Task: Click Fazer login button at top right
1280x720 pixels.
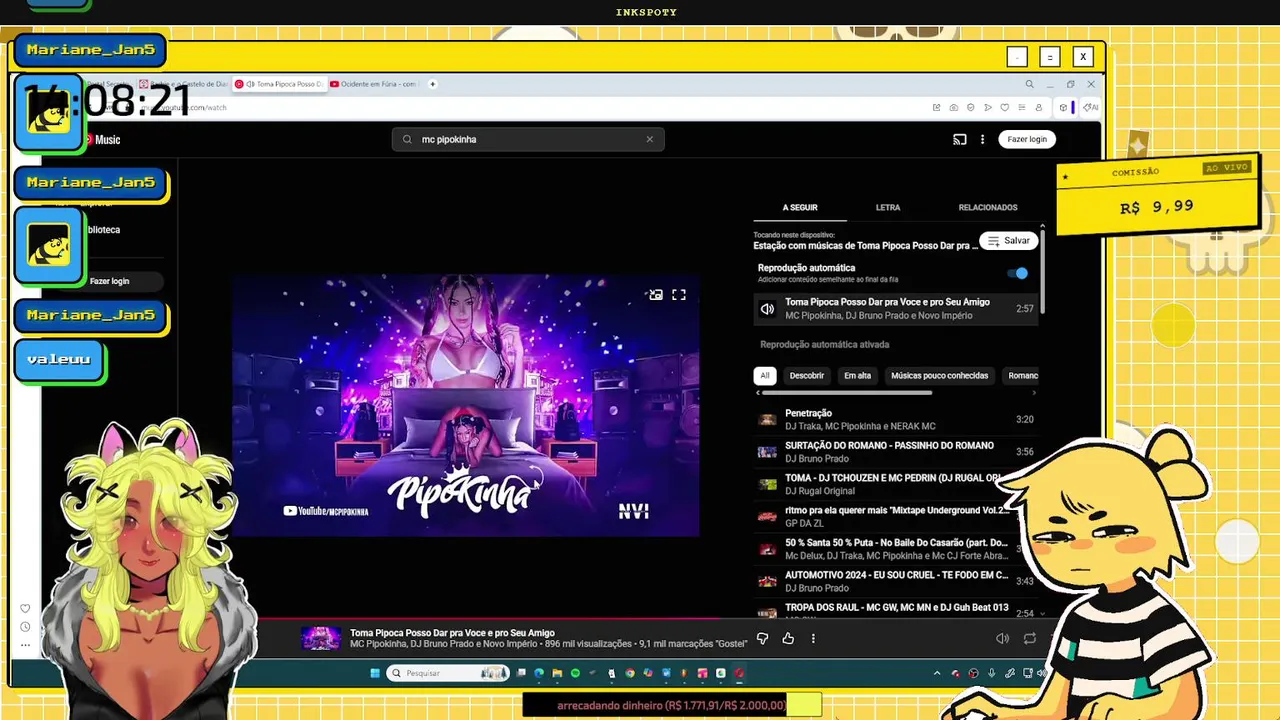Action: coord(1027,139)
